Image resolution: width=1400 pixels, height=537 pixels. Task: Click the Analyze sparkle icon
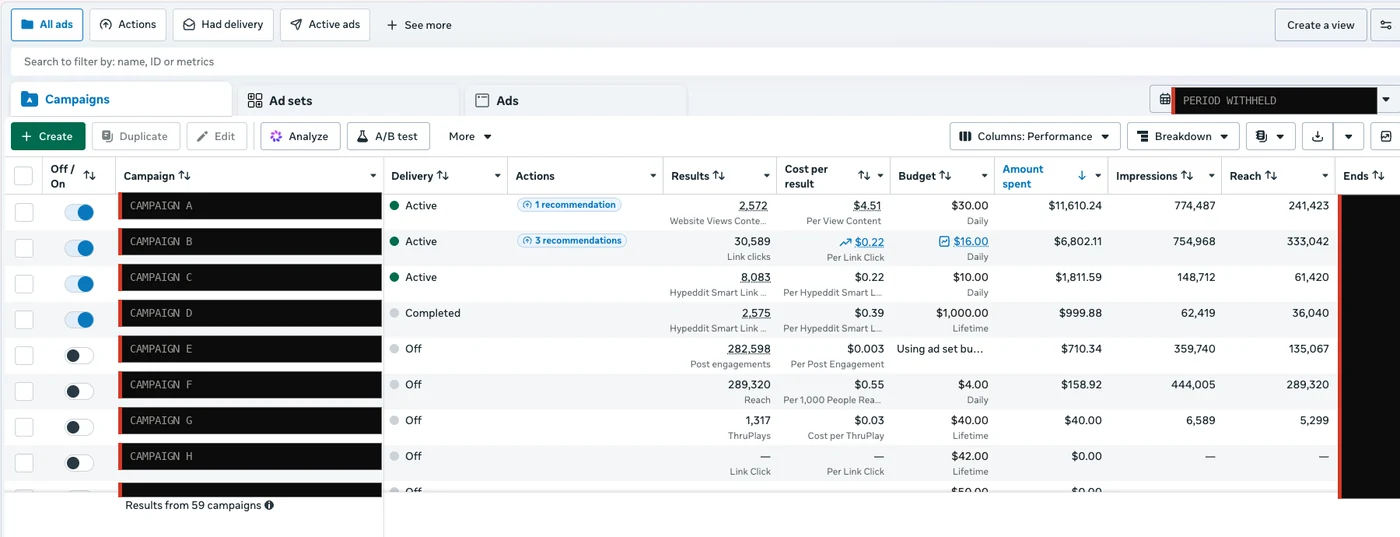(x=276, y=136)
